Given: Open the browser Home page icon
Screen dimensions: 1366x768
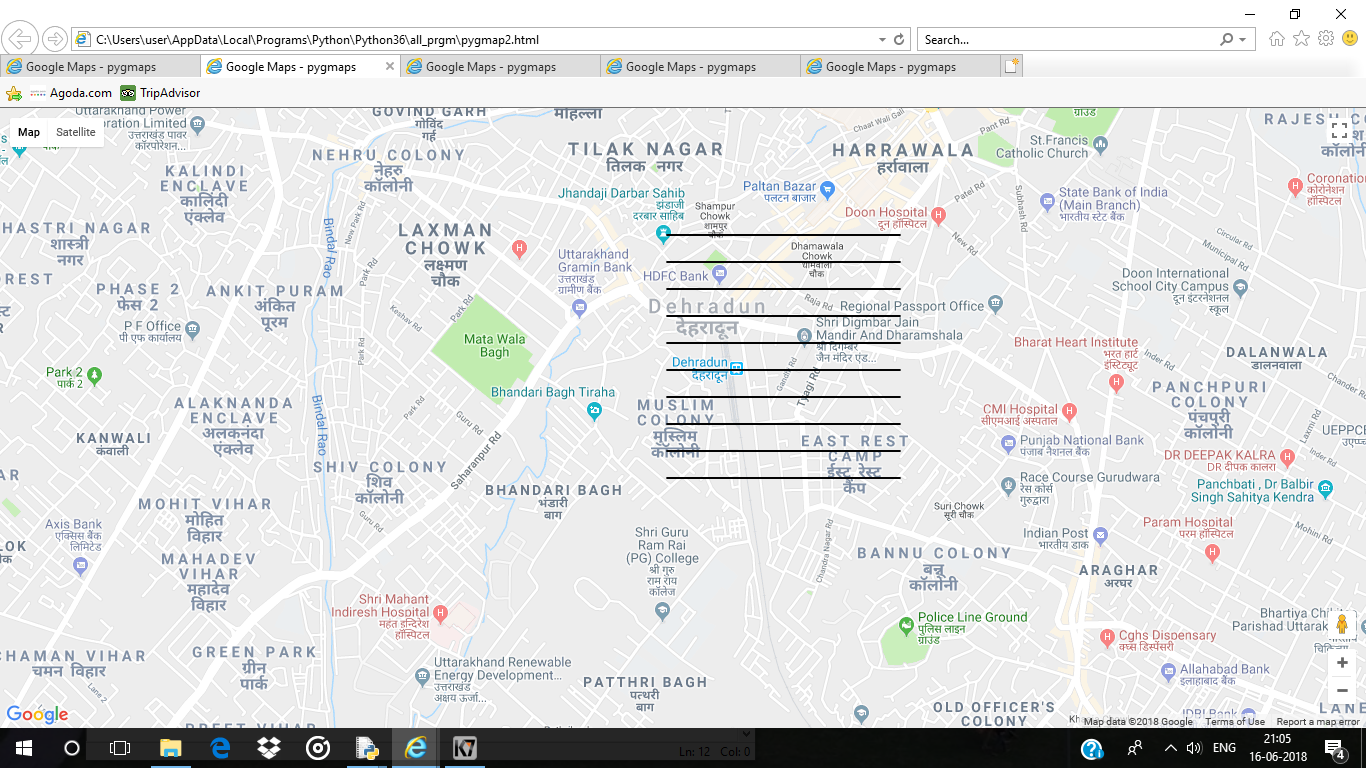Looking at the screenshot, I should (x=1277, y=39).
